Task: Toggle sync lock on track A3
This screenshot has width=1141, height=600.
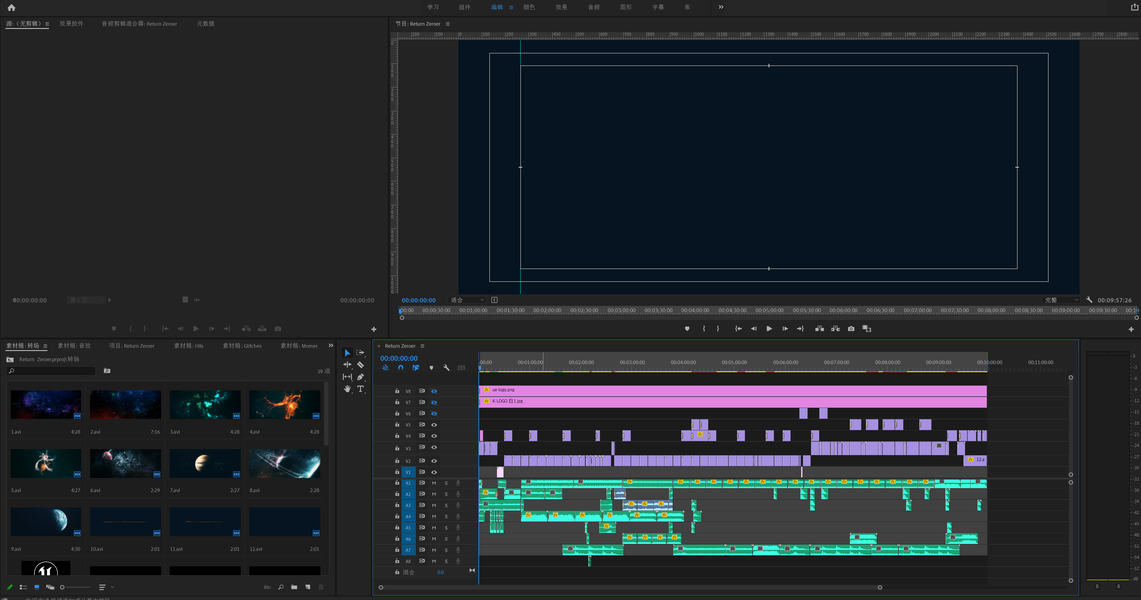Action: [422, 505]
